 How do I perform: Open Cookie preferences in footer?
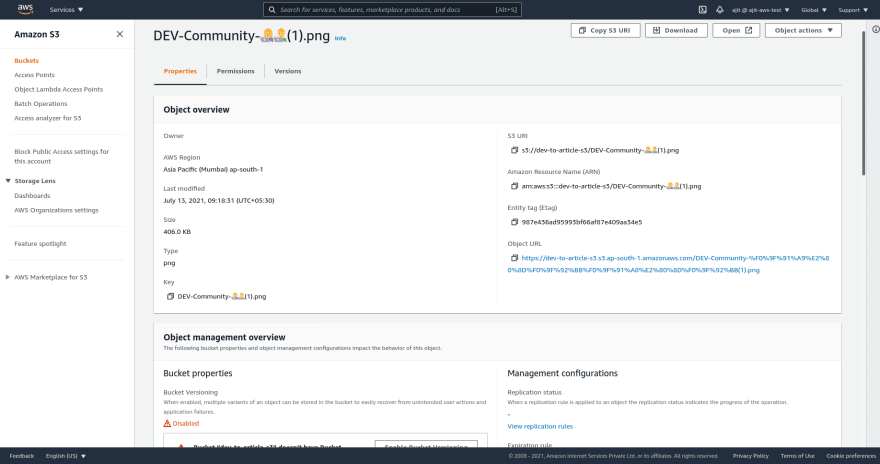pos(851,456)
